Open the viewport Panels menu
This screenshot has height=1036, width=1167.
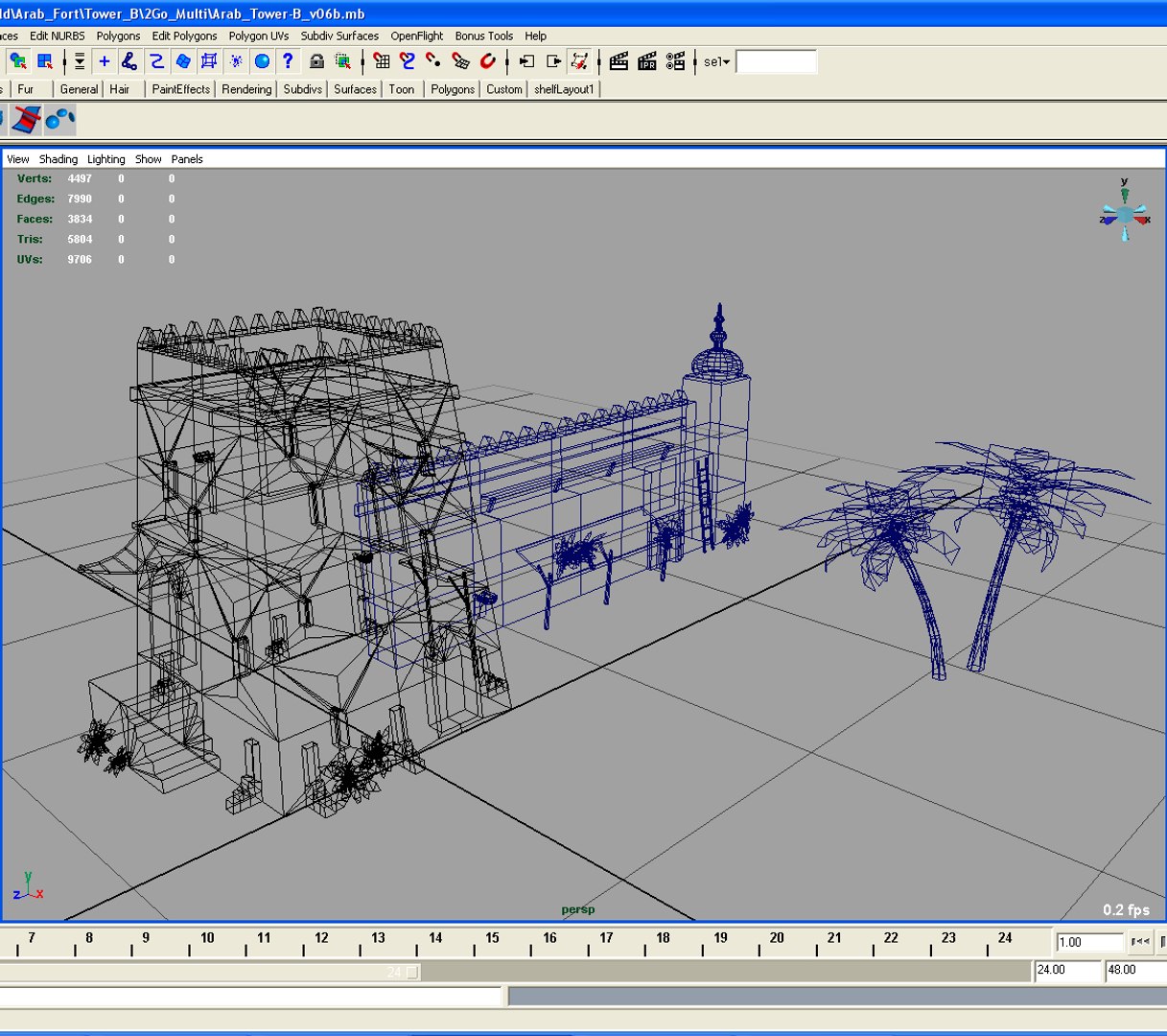pyautogui.click(x=187, y=159)
